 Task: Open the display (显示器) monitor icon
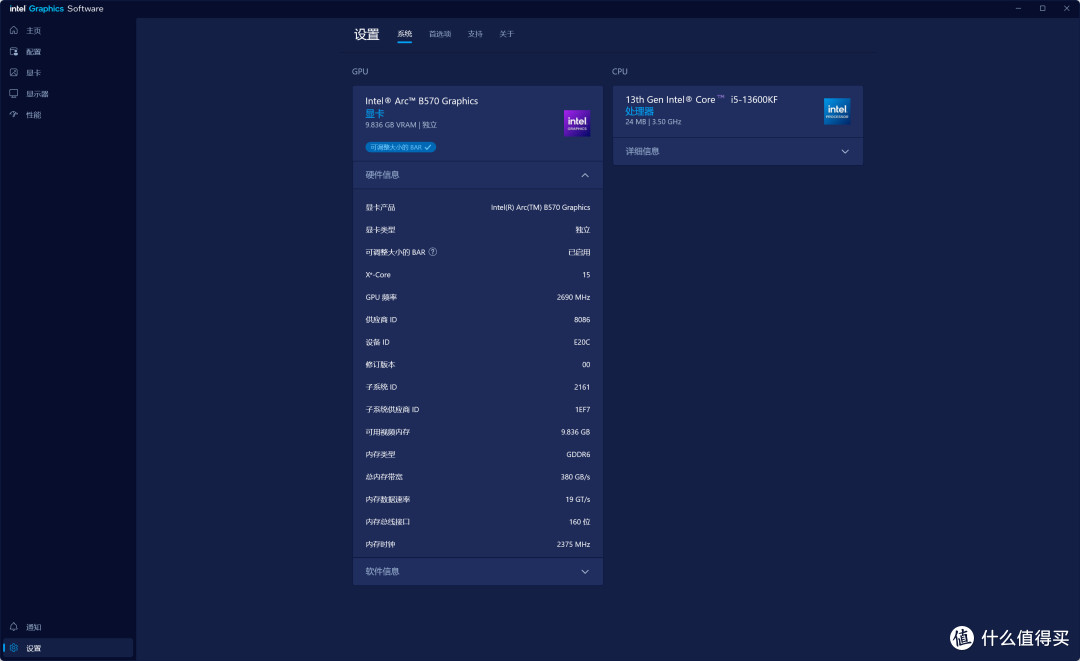14,94
